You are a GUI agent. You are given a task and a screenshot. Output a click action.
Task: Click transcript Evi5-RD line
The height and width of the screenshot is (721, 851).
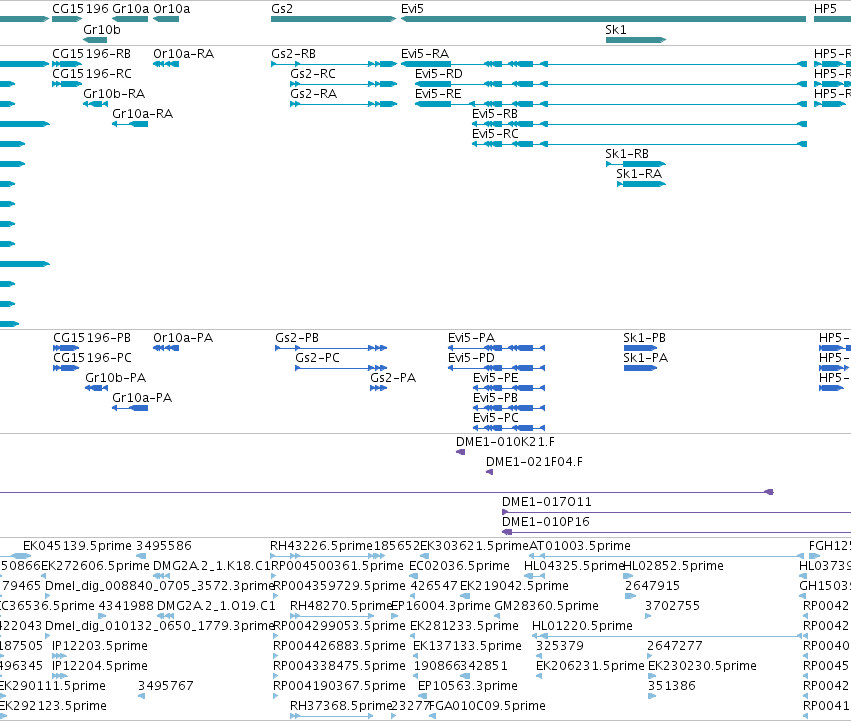click(x=611, y=84)
